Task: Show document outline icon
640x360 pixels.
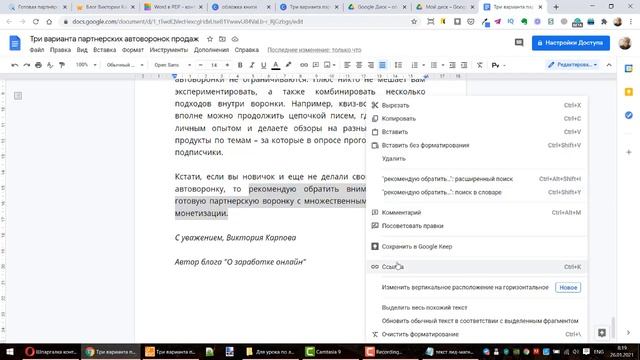Action: coord(18,96)
